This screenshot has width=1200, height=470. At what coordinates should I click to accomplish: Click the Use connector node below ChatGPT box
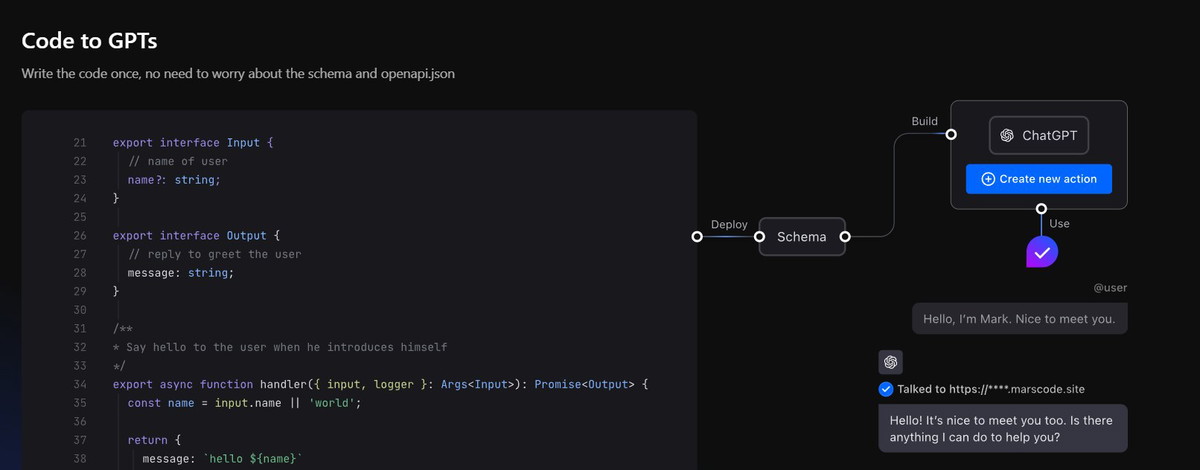[x=1042, y=209]
